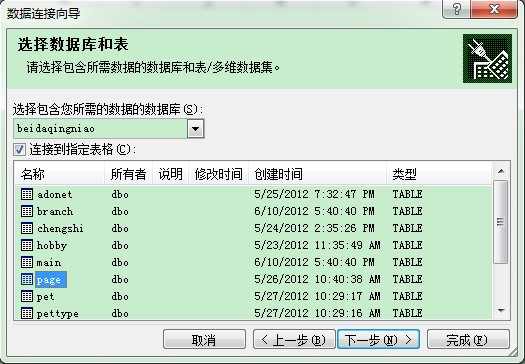This screenshot has height=364, width=525.
Task: Click dbo owner in adonet row
Action: 120,195
